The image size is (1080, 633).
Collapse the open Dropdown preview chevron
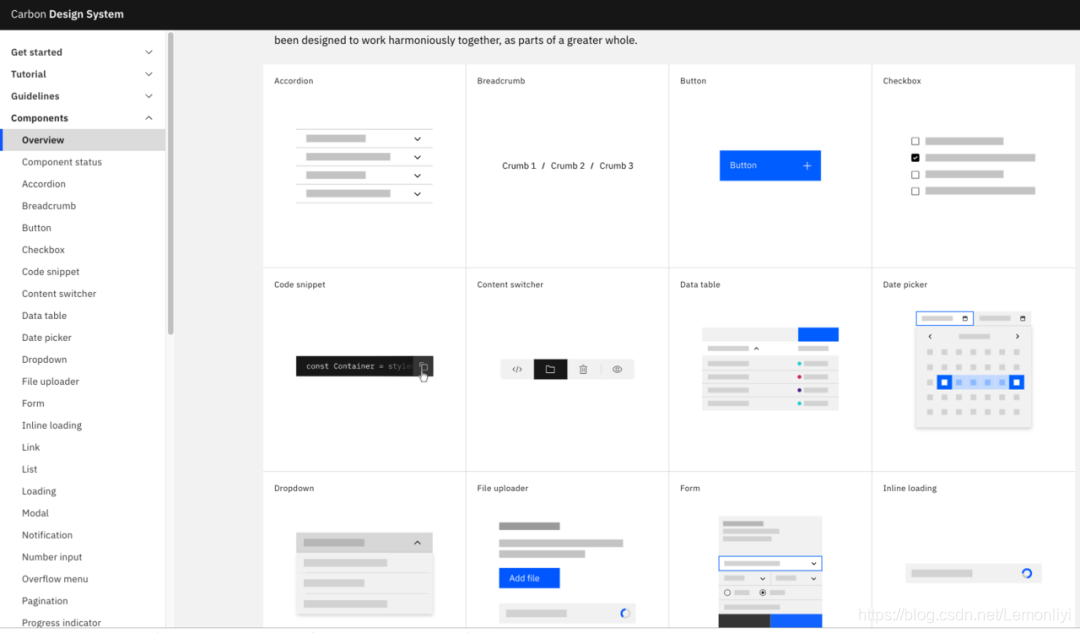click(x=417, y=543)
